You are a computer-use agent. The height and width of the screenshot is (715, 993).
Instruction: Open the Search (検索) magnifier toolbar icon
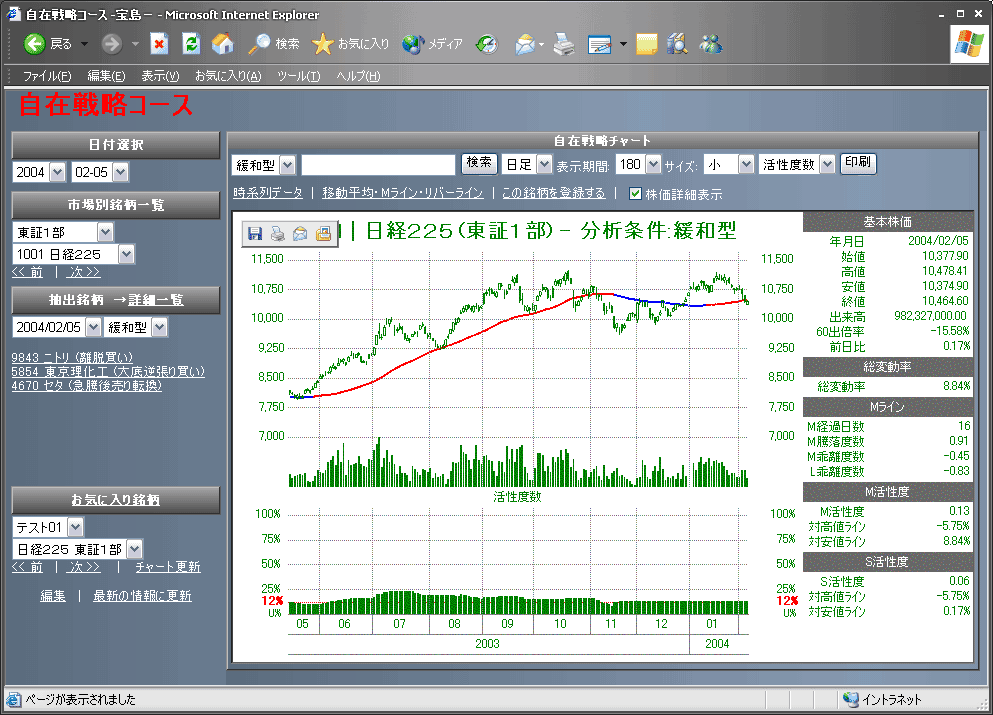pyautogui.click(x=258, y=44)
